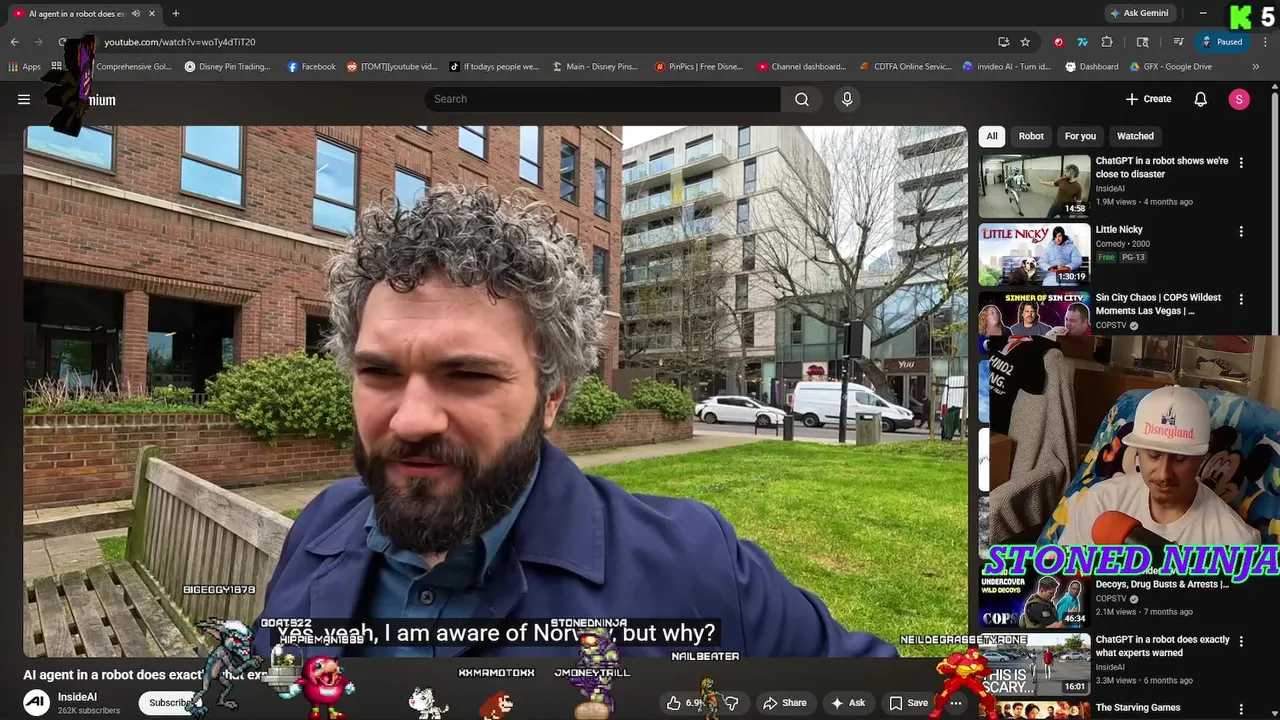Open the Facebook bookmark
The image size is (1280, 720).
pos(312,67)
